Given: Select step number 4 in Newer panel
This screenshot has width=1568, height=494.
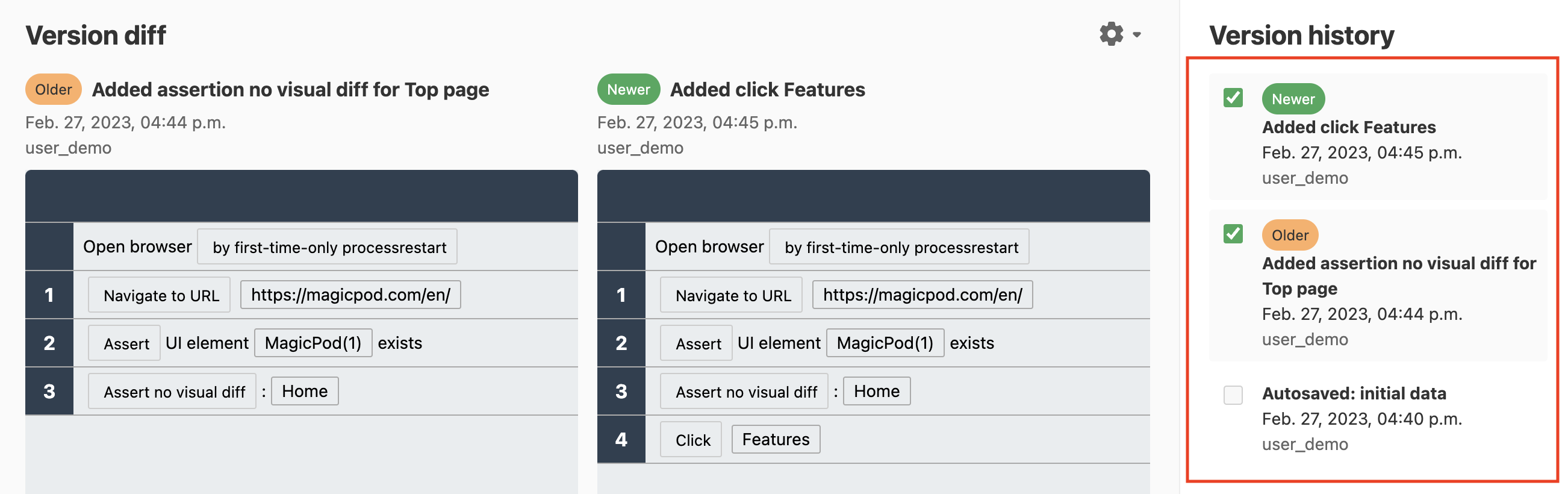Looking at the screenshot, I should [x=621, y=439].
